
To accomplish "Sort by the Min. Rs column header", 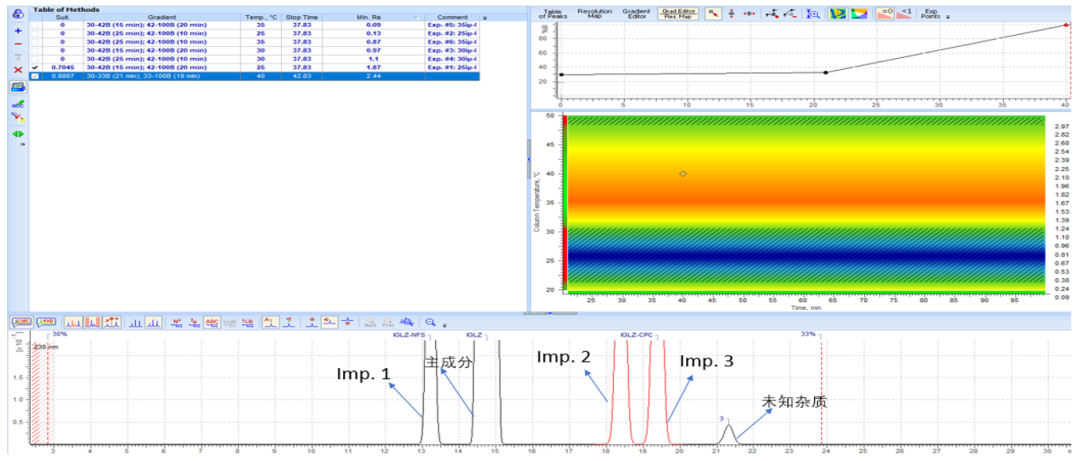I will tap(373, 17).
